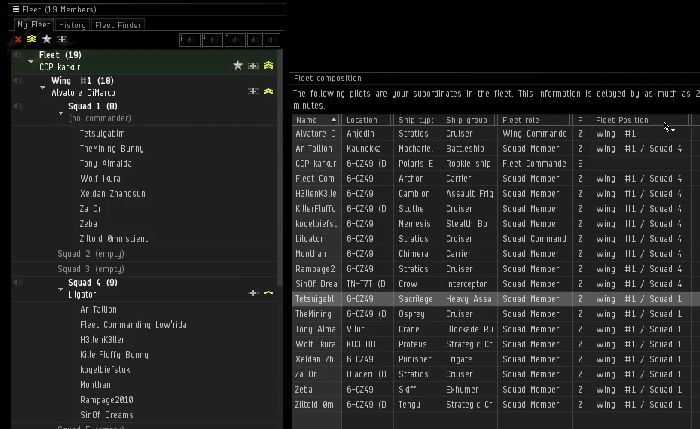Screen dimensions: 700x429
Task: Click the Osprey ship type cell
Action: (x=411, y=314)
